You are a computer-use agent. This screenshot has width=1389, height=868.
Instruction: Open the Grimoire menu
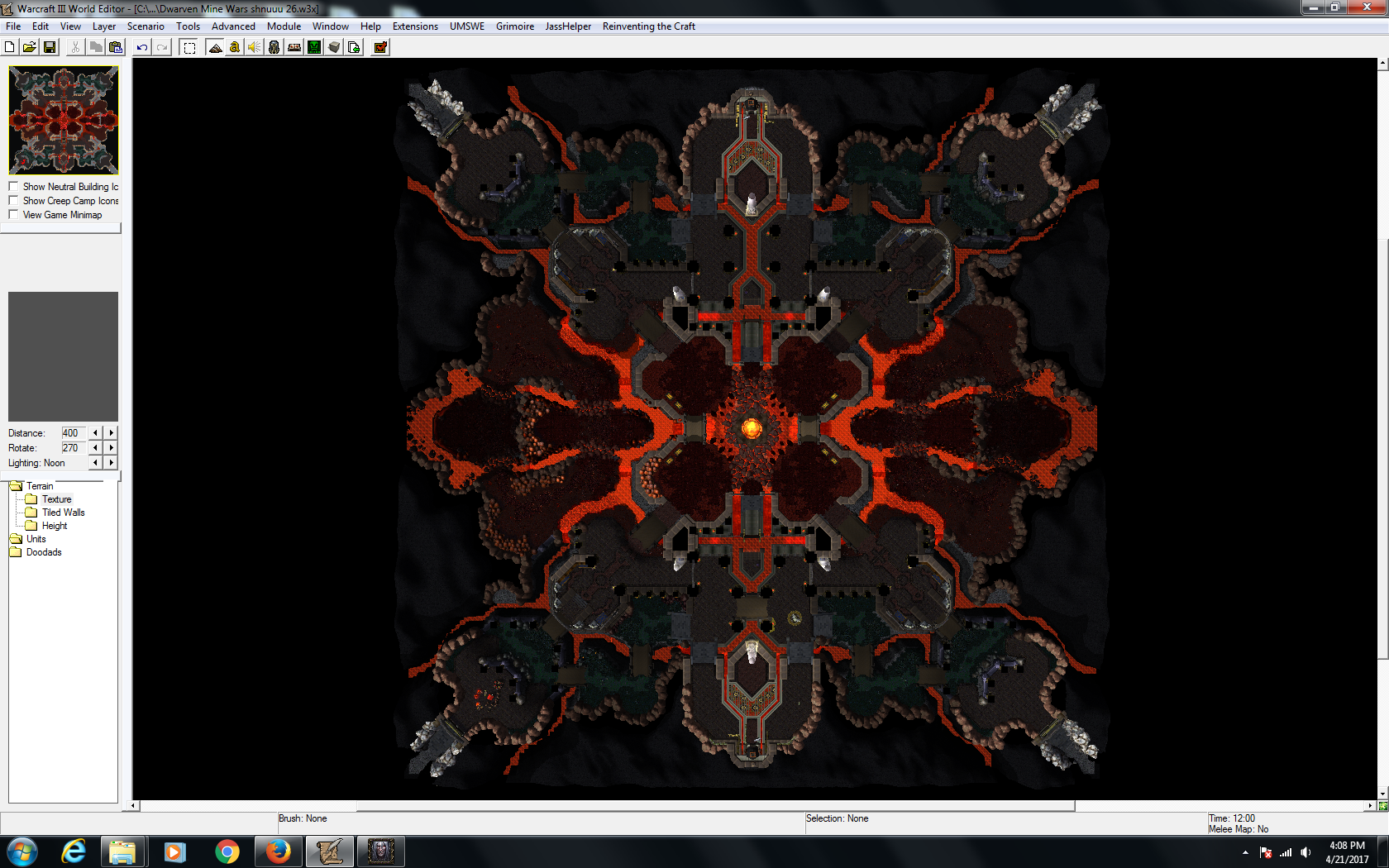click(x=515, y=26)
